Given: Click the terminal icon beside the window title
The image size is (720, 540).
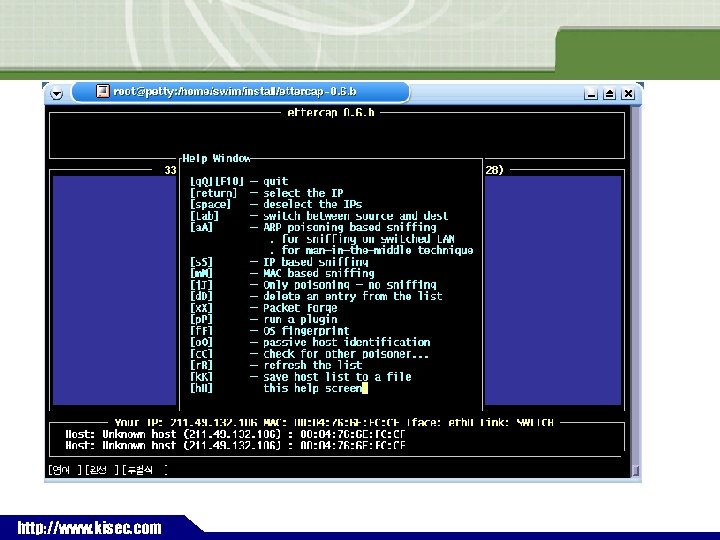Looking at the screenshot, I should click(x=102, y=91).
